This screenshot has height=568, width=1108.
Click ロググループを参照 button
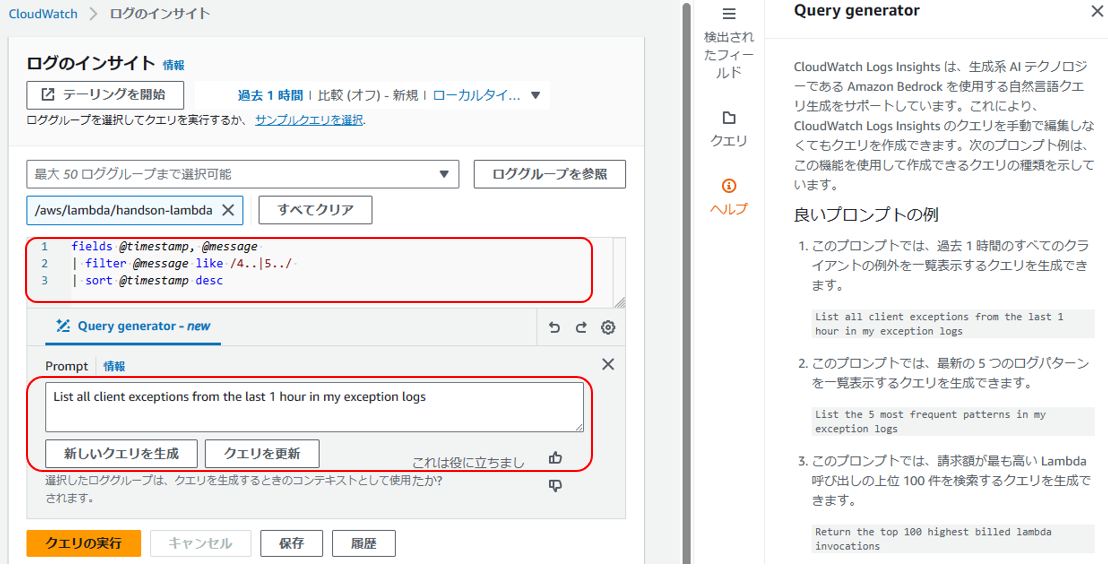(x=550, y=174)
